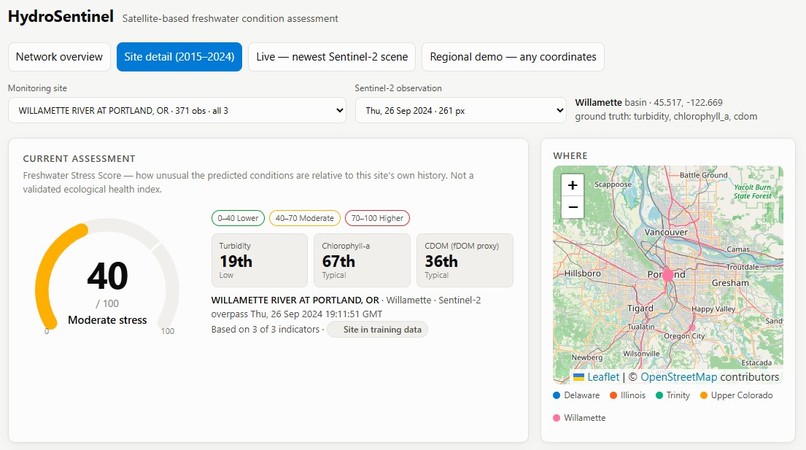Click the 70–100 Higher range pill
806x450 pixels.
point(377,218)
